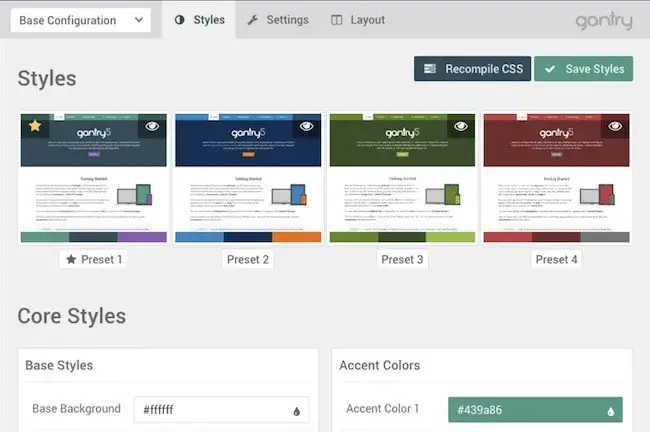The height and width of the screenshot is (432, 650).
Task: Click the Styles page heading
Action: pyautogui.click(x=47, y=78)
